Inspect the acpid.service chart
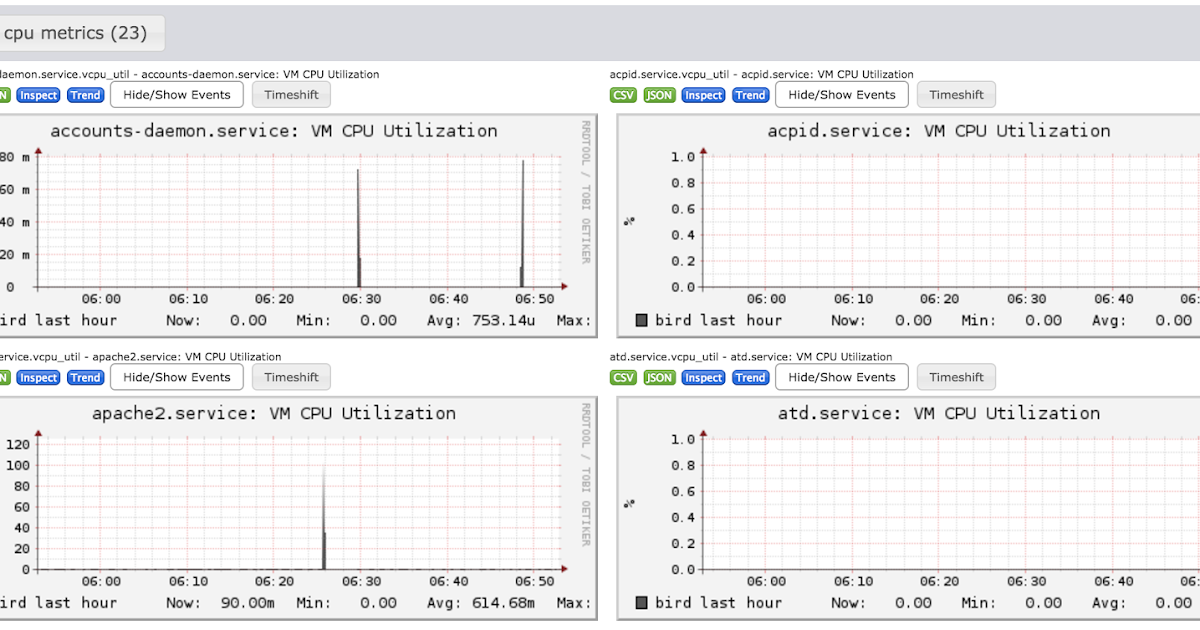Screen dimensions: 1200x630 coord(703,95)
